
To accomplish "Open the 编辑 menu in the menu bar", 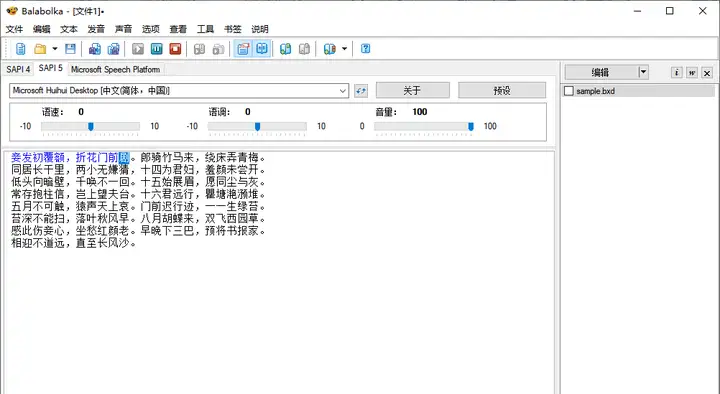I will pos(41,29).
